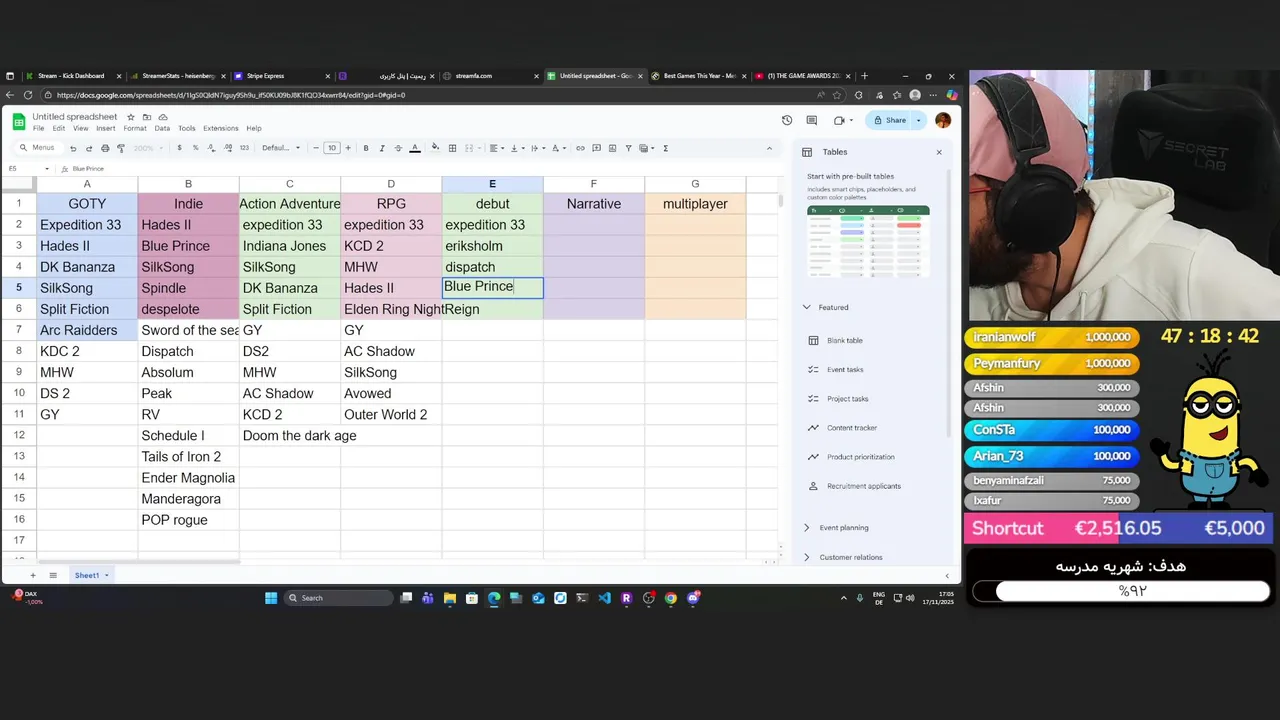Viewport: 1280px width, 720px height.
Task: Close the Tables side panel
Action: pyautogui.click(x=939, y=152)
